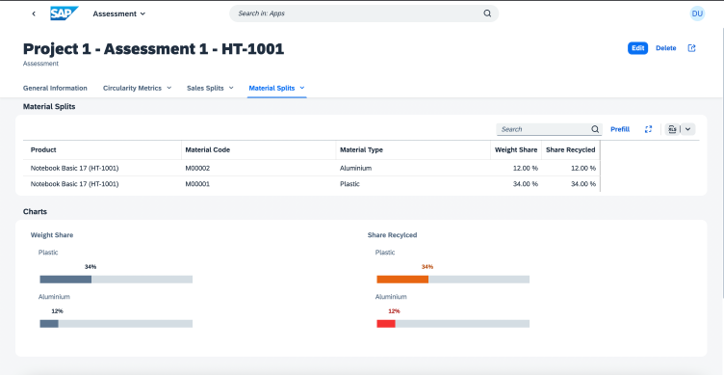Expand the Material Splits tab chevron
724x375 pixels.
pos(302,88)
